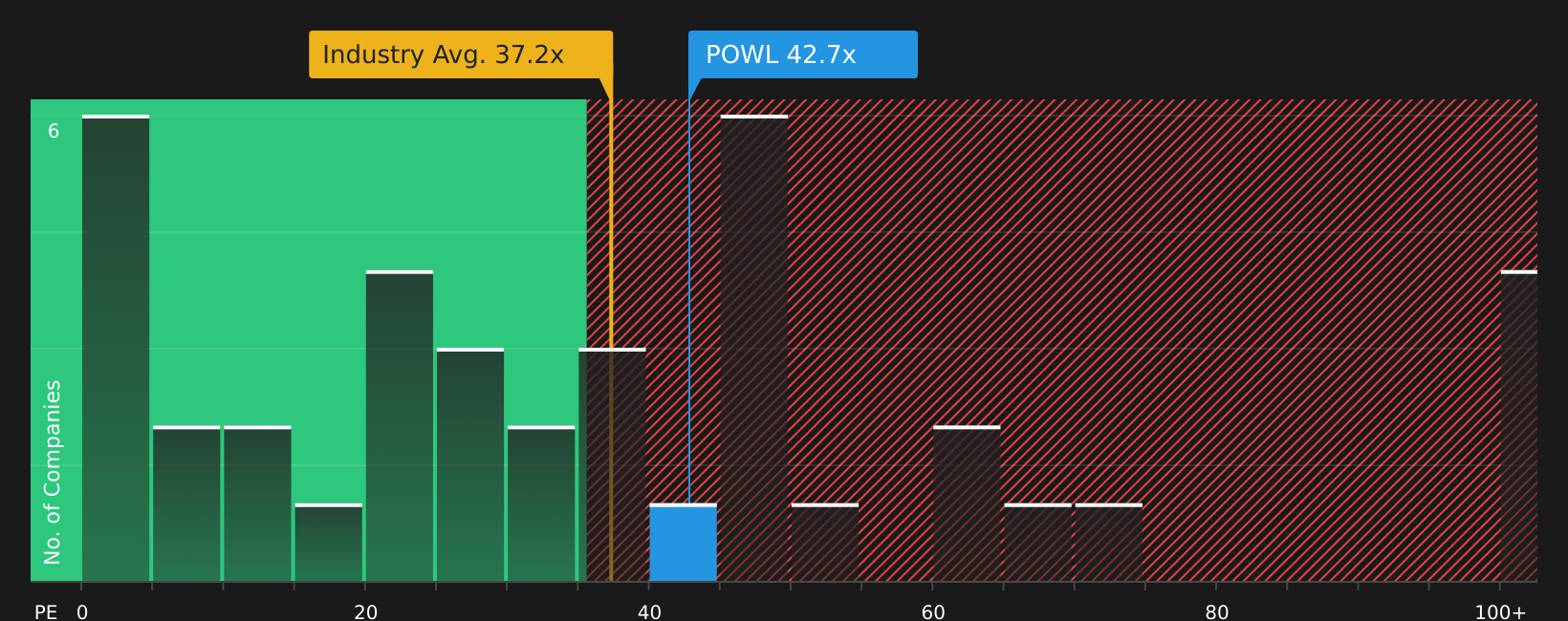Select the bar for PE 20-25
1568x621 pixels.
pyautogui.click(x=400, y=426)
